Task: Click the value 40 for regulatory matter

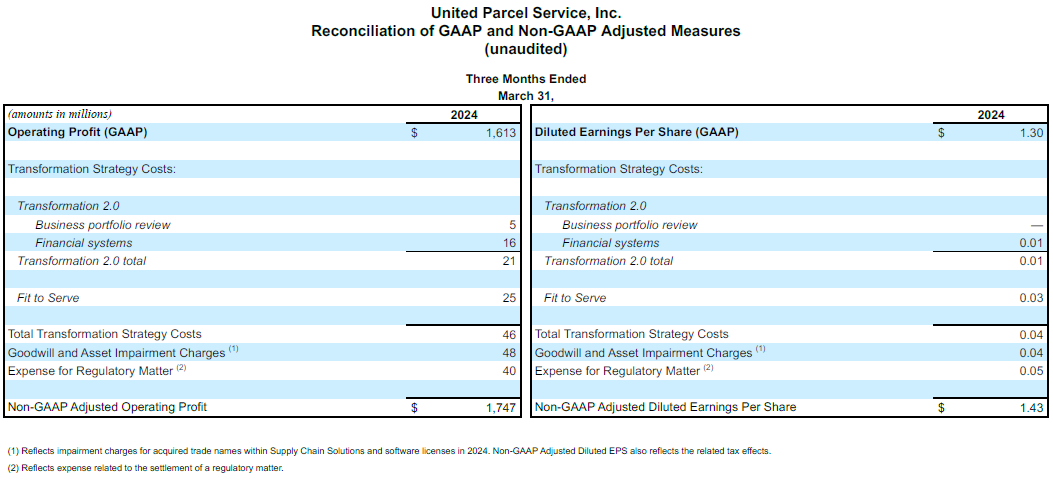Action: [509, 371]
